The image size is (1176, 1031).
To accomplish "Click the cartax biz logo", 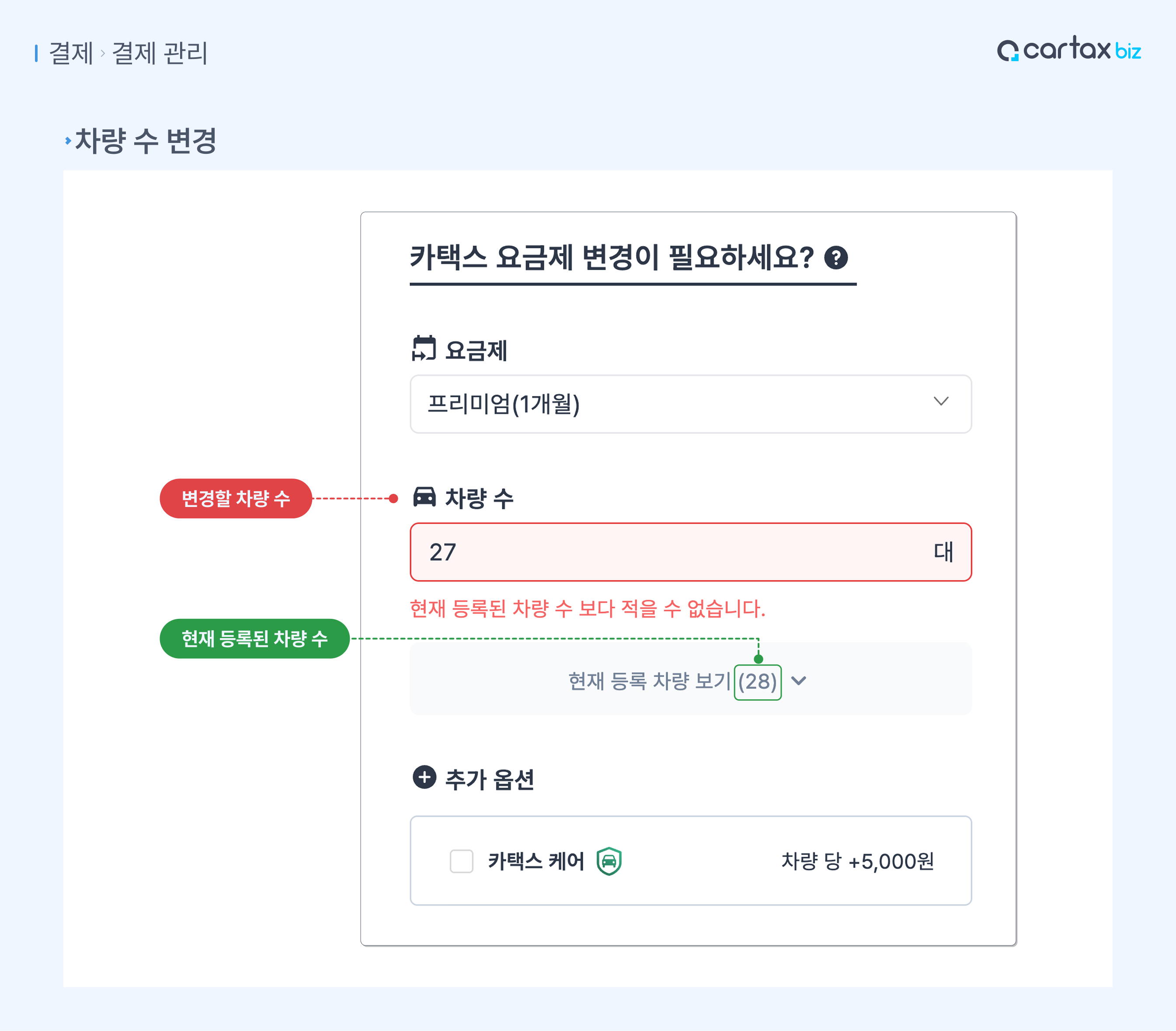I will click(x=1069, y=50).
